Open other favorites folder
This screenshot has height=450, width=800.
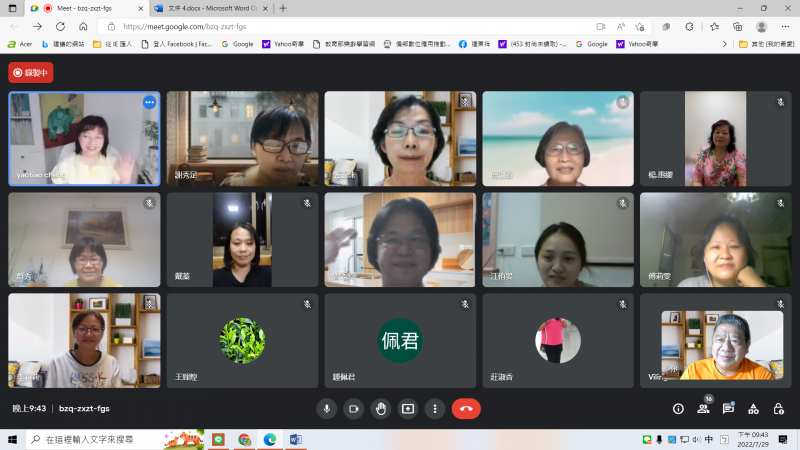(x=766, y=44)
